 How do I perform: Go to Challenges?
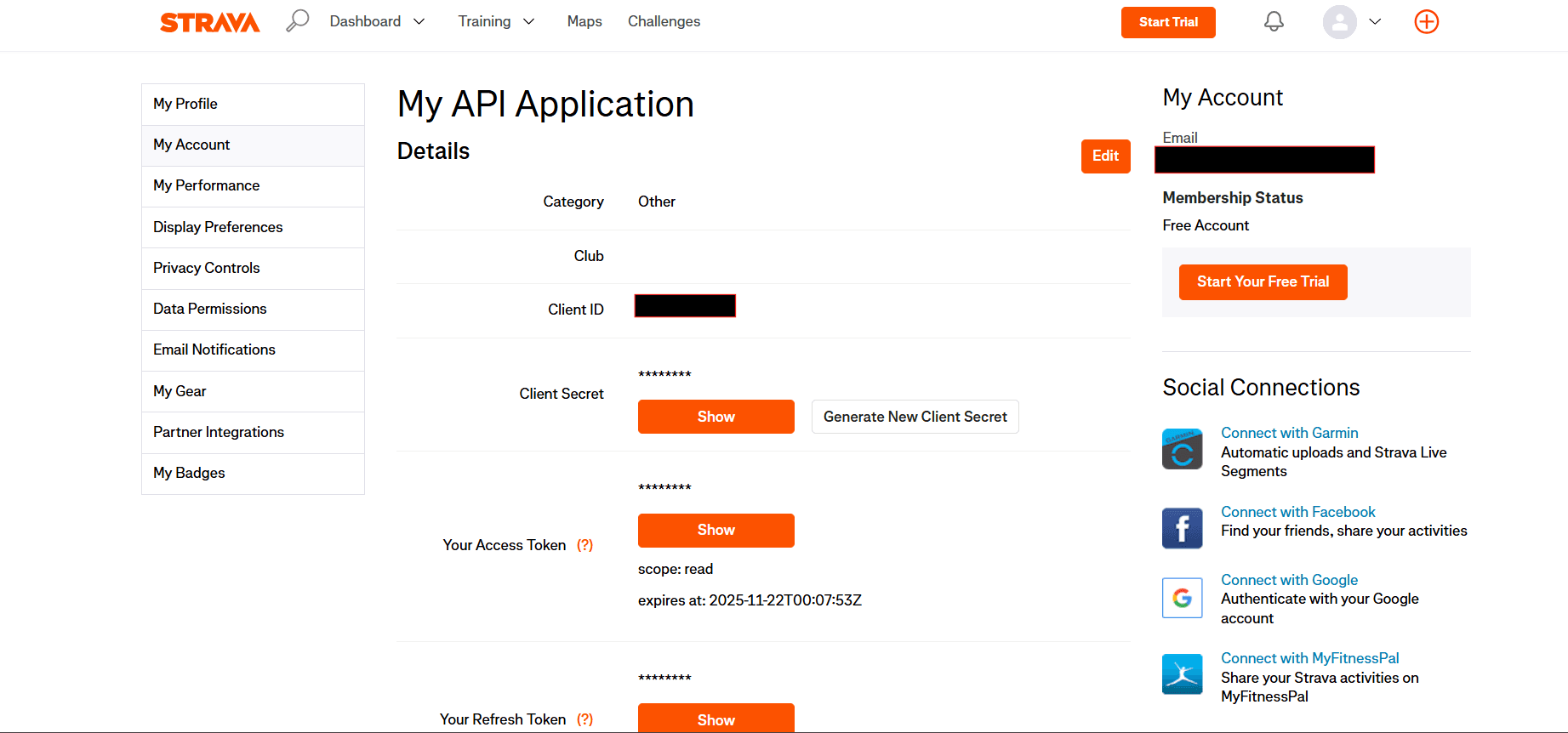coord(664,21)
